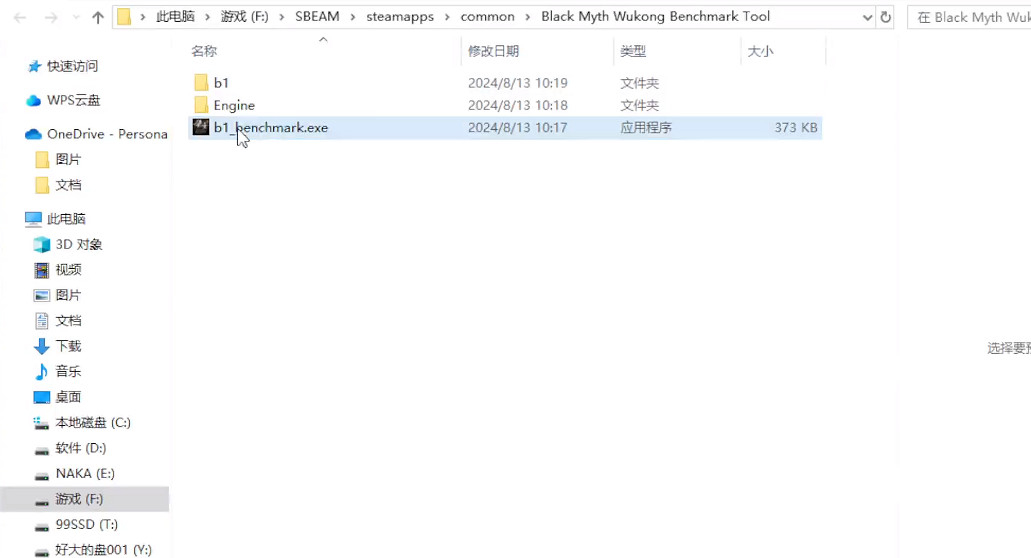
Task: Open the b1 folder
Action: point(221,83)
